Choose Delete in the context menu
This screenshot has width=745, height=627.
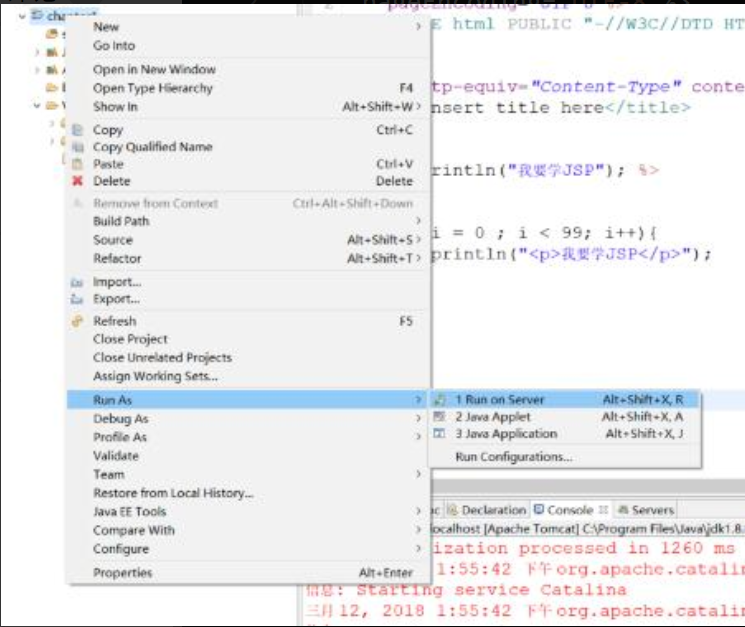pos(248,181)
